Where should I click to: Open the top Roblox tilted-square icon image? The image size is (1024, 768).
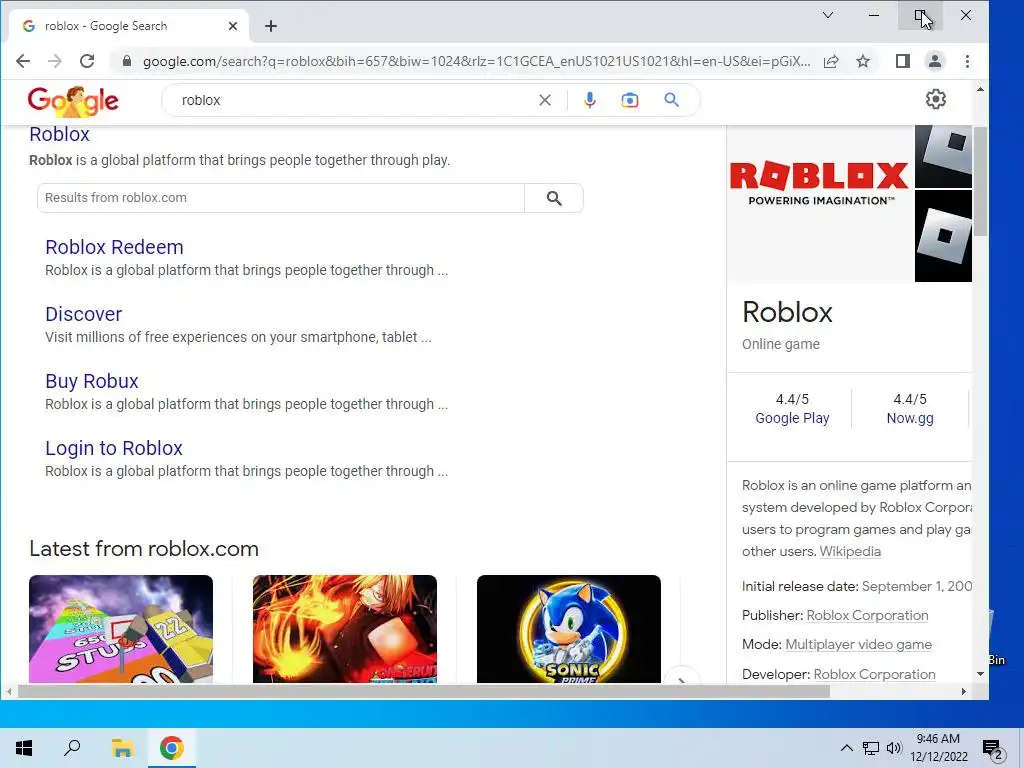[943, 156]
